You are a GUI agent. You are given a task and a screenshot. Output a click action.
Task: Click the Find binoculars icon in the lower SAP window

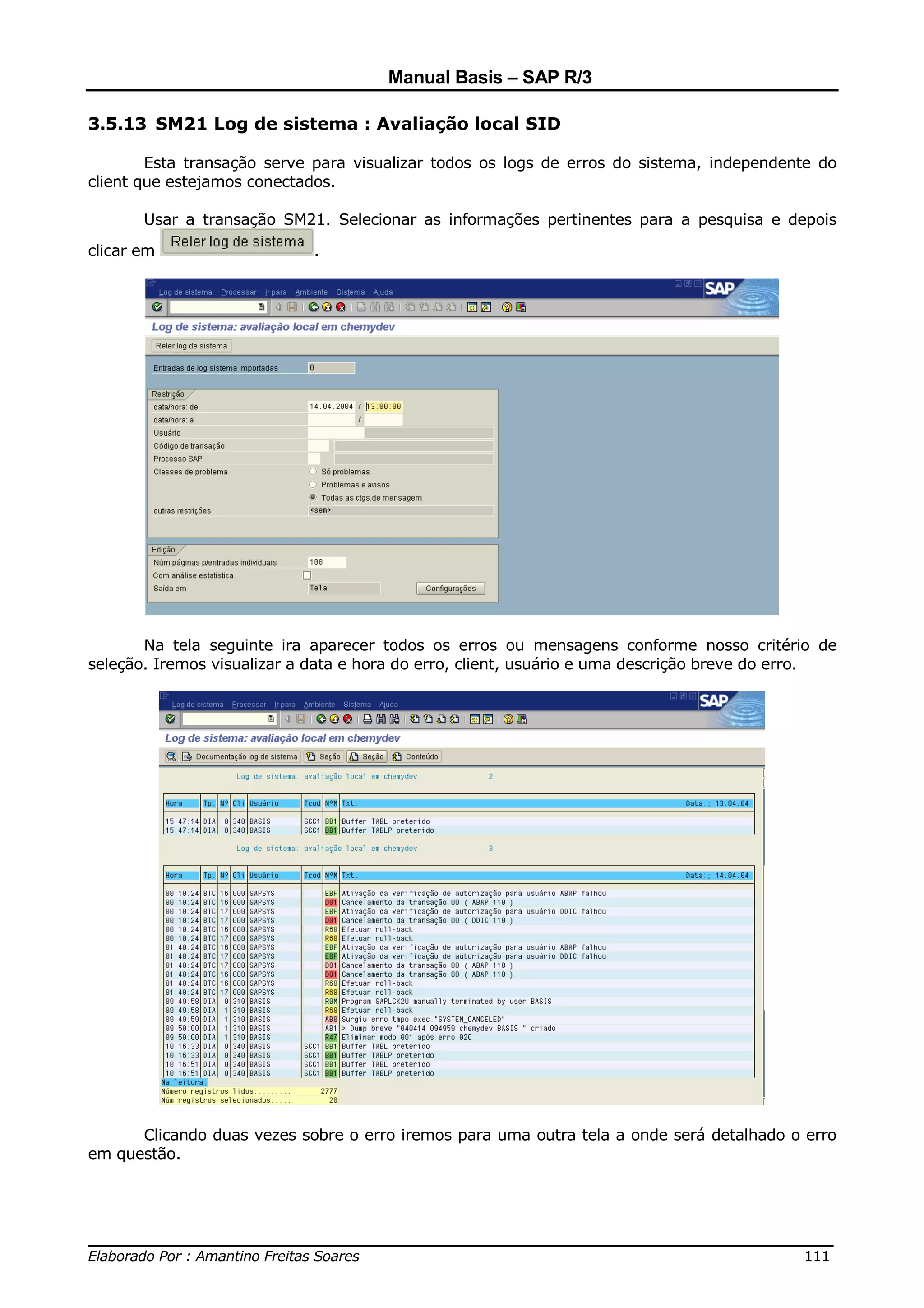point(381,719)
